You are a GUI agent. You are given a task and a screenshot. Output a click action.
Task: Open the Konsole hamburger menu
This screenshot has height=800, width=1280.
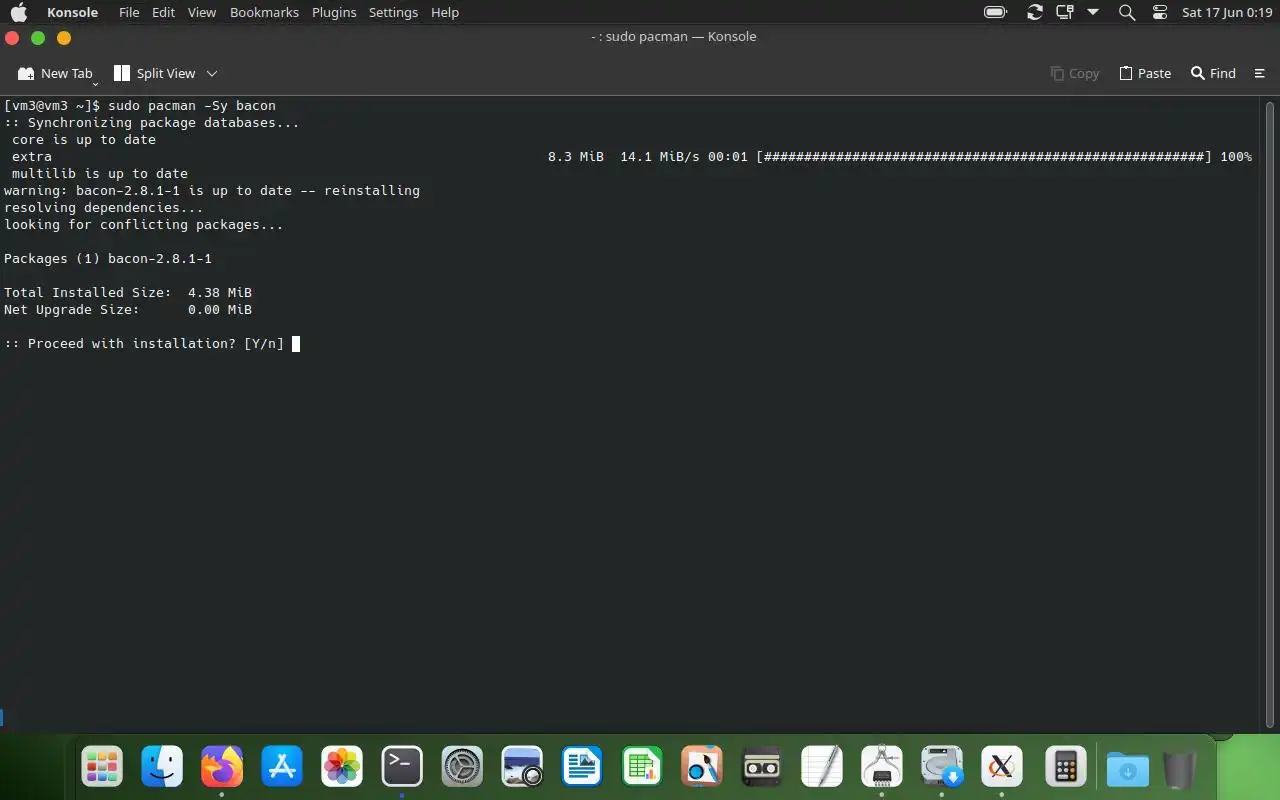(1260, 73)
